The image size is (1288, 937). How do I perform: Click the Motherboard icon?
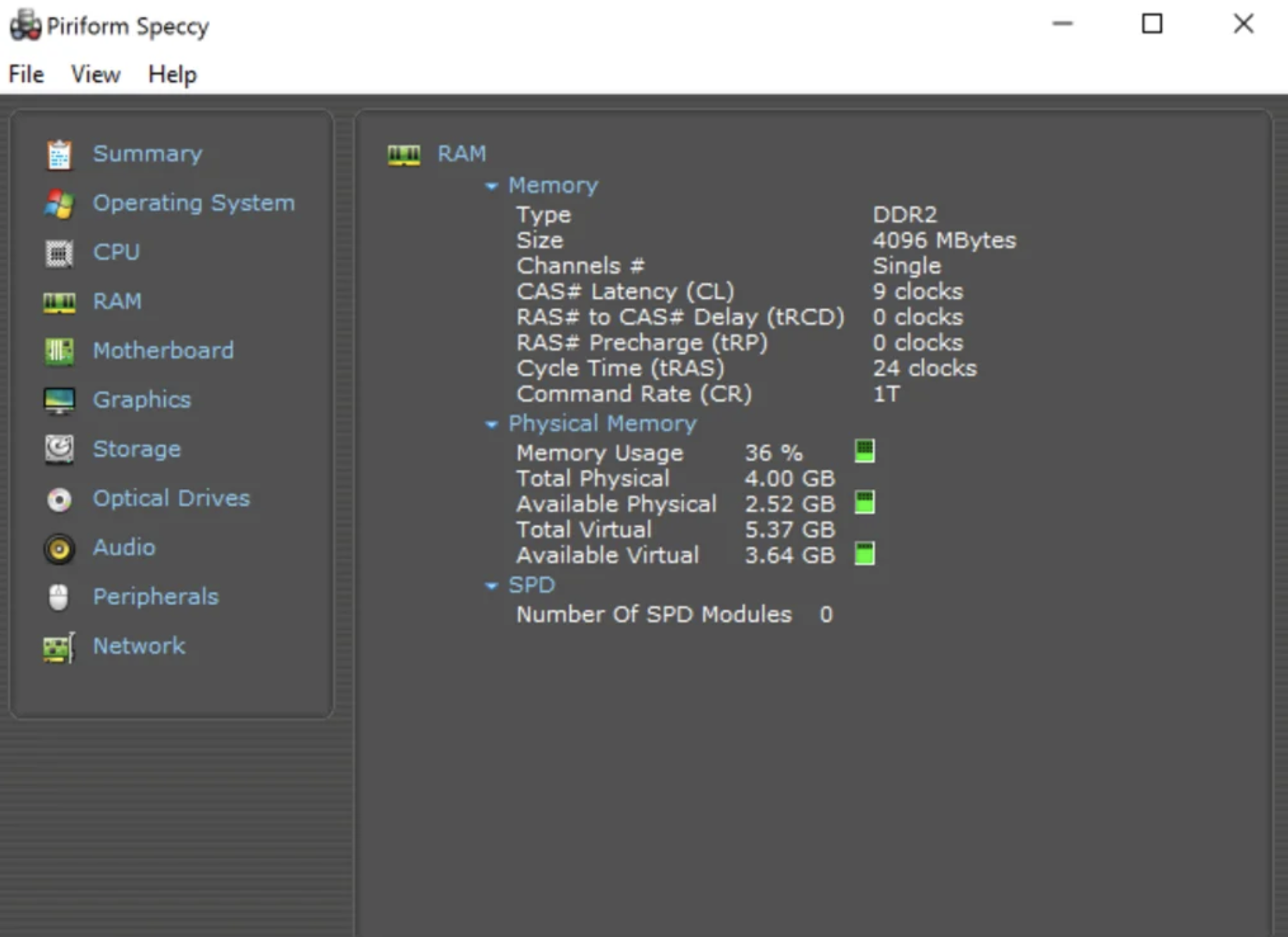click(59, 352)
